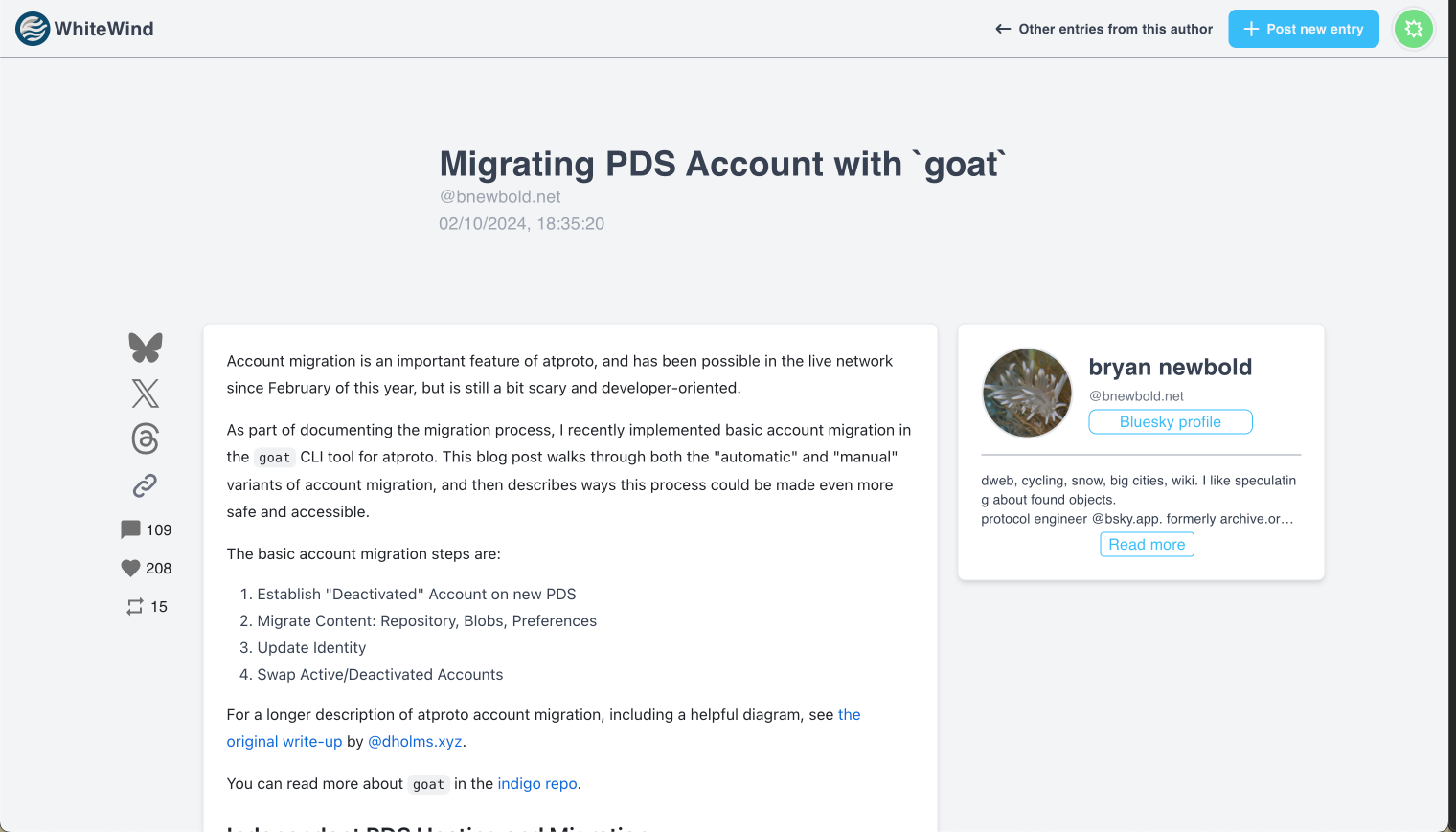Share the entry on X
This screenshot has height=832, width=1456.
pyautogui.click(x=146, y=394)
